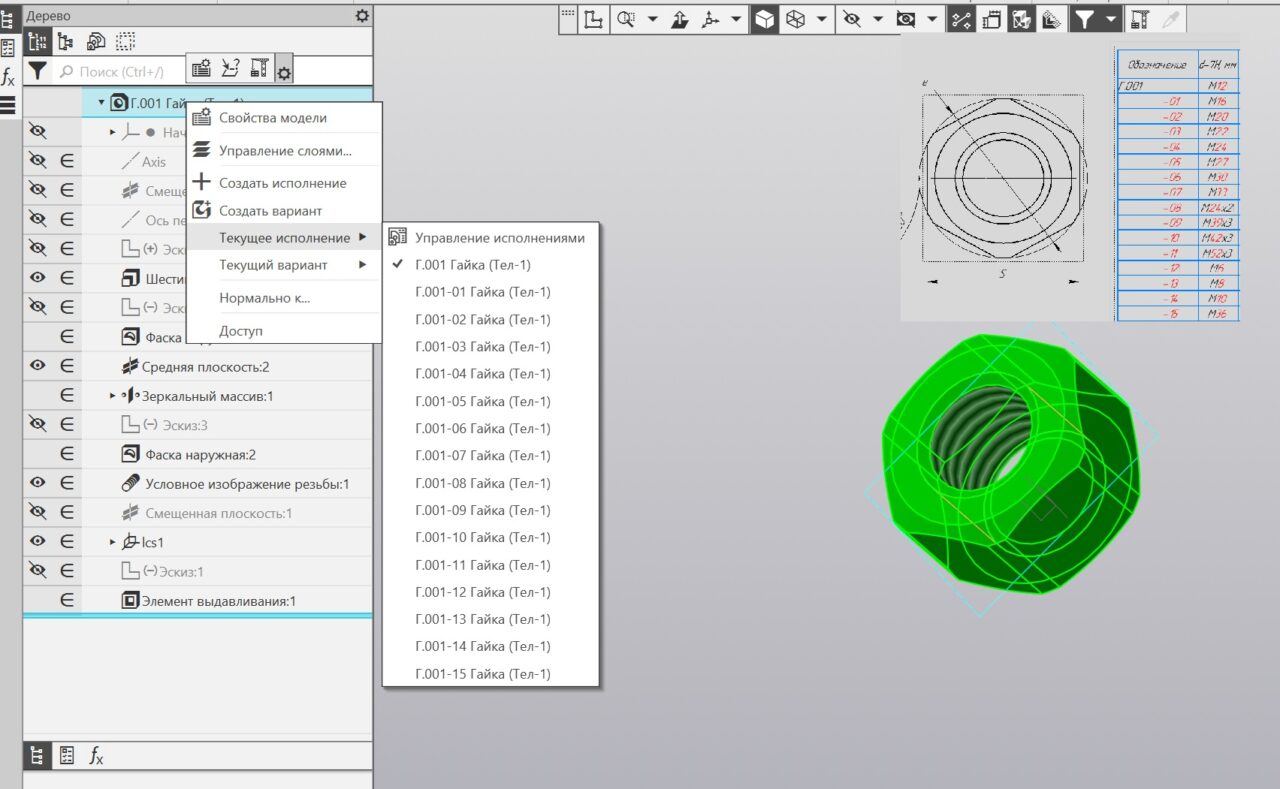Show the hidden Axis element via eye

coord(37,161)
